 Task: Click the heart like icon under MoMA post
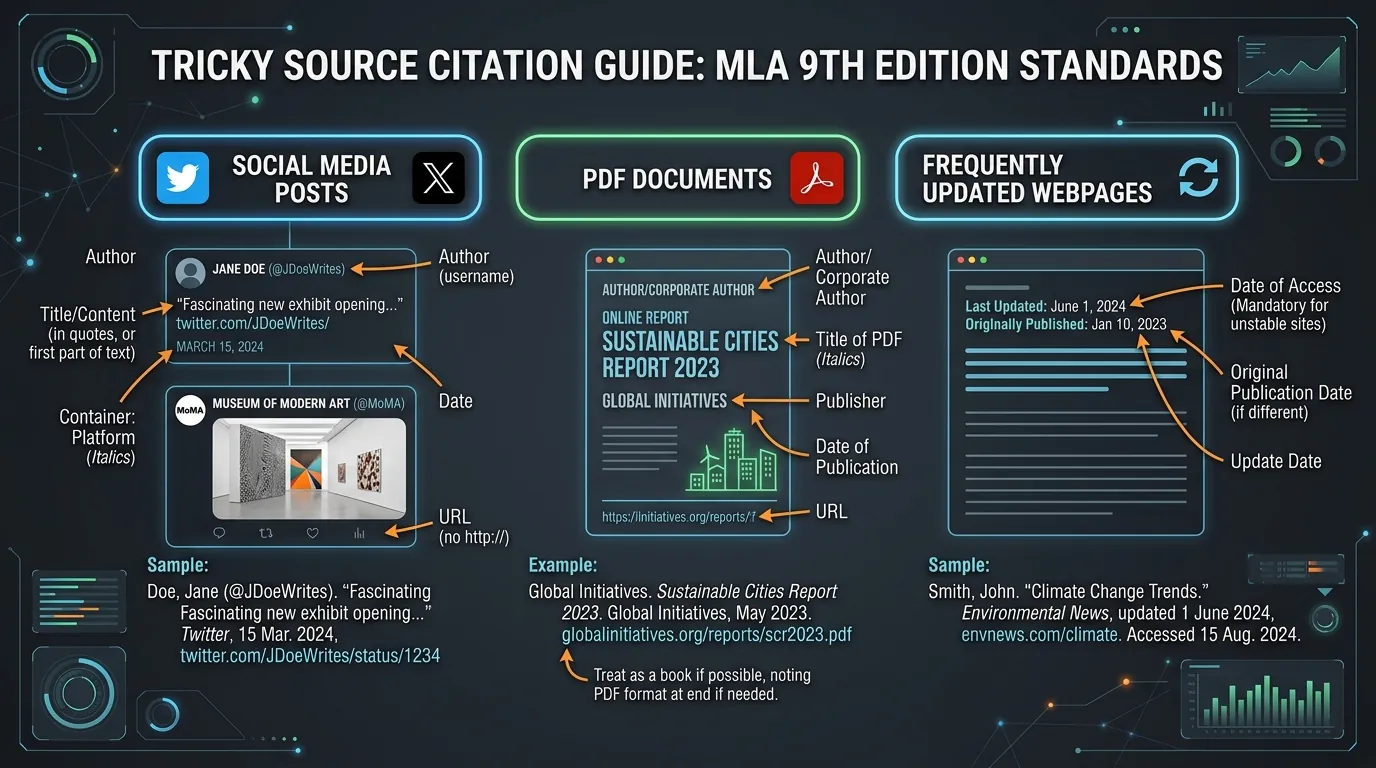(312, 533)
